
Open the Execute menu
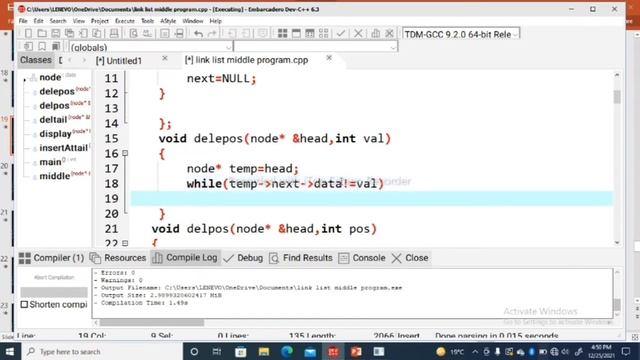pos(124,21)
